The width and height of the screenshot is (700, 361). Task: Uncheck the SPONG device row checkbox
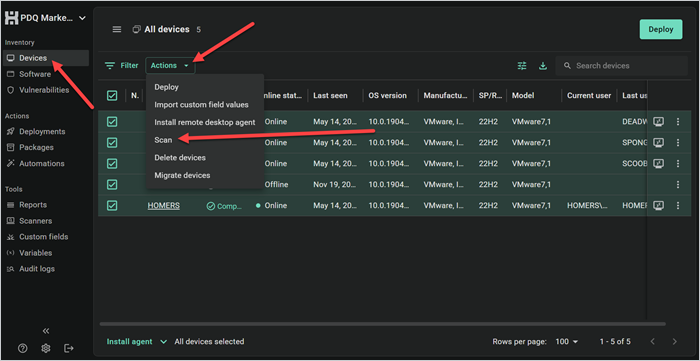tap(112, 143)
